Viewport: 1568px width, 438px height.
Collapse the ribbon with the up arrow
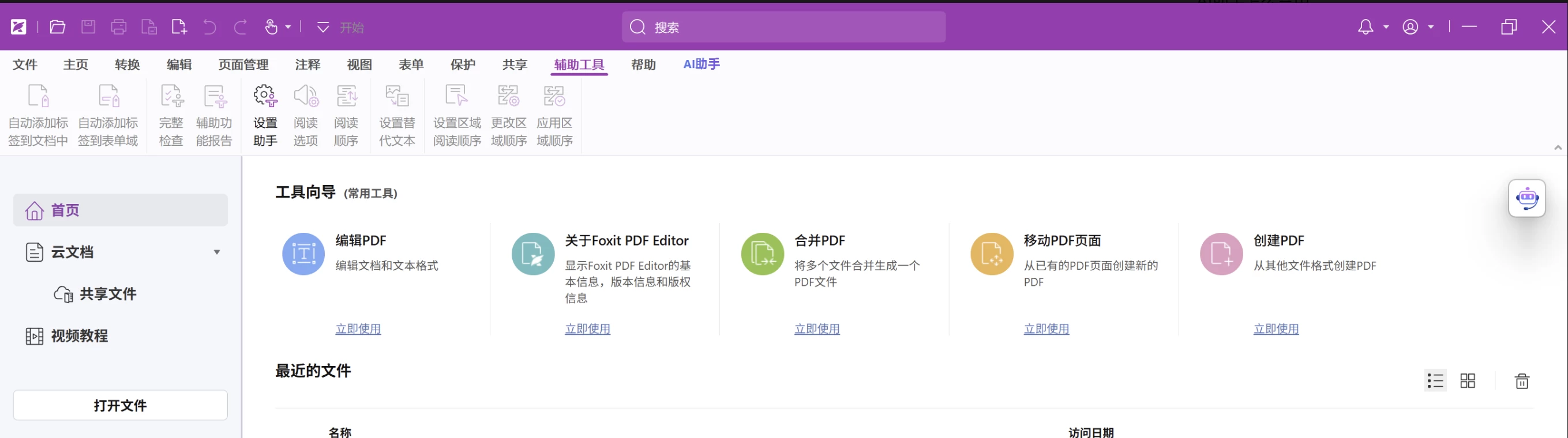1558,147
